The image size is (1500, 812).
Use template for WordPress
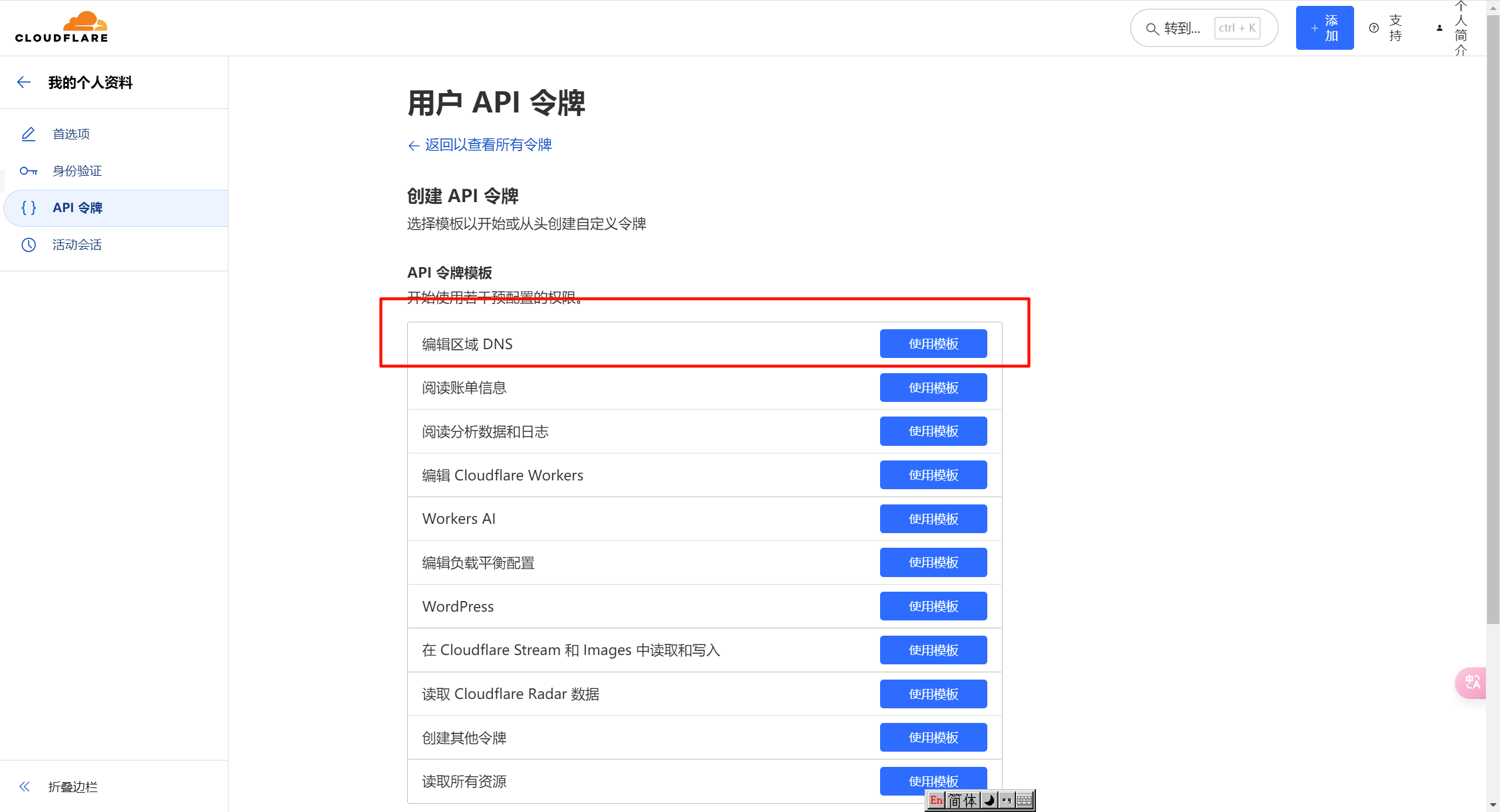(933, 606)
